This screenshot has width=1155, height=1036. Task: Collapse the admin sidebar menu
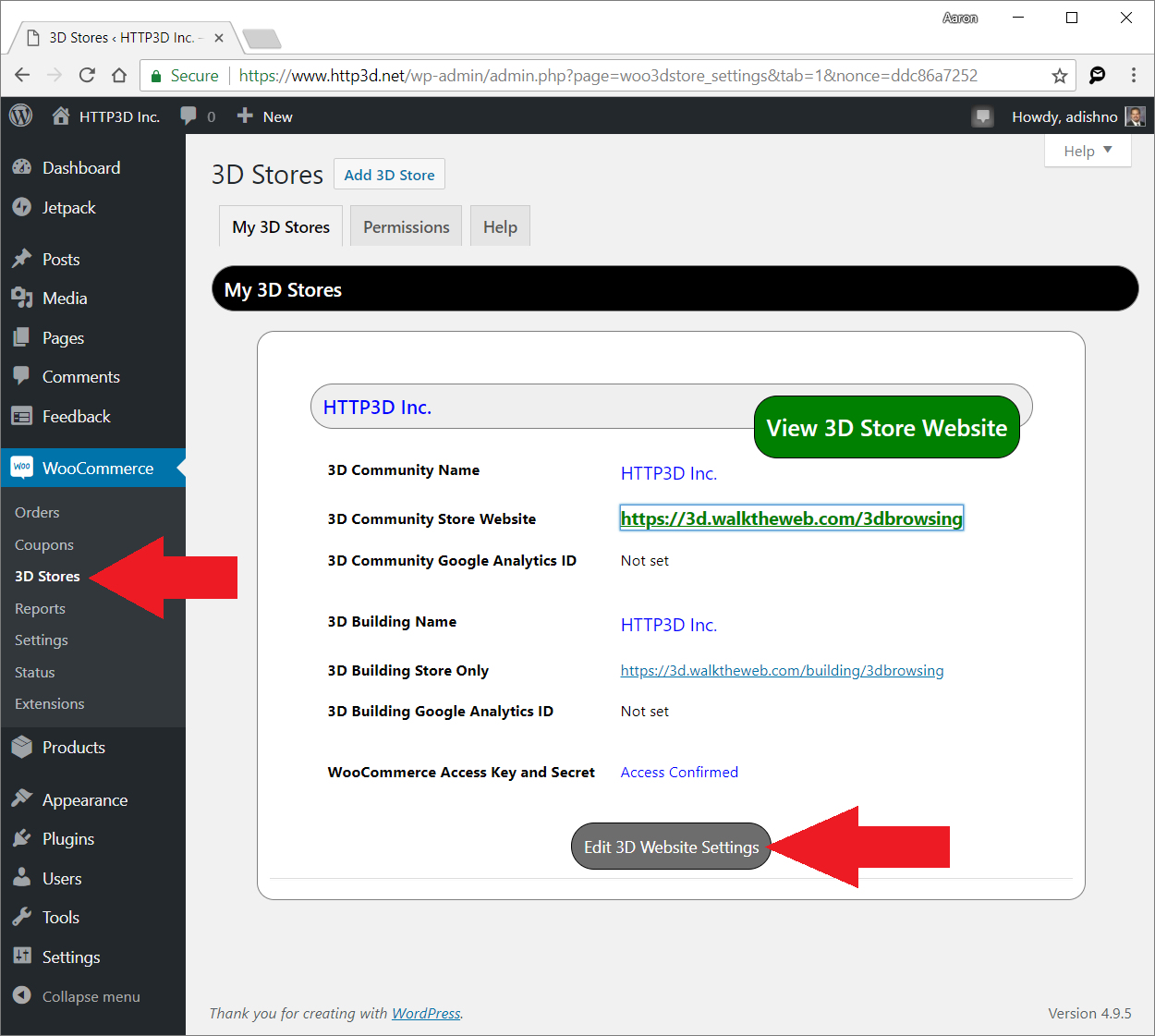pos(92,996)
